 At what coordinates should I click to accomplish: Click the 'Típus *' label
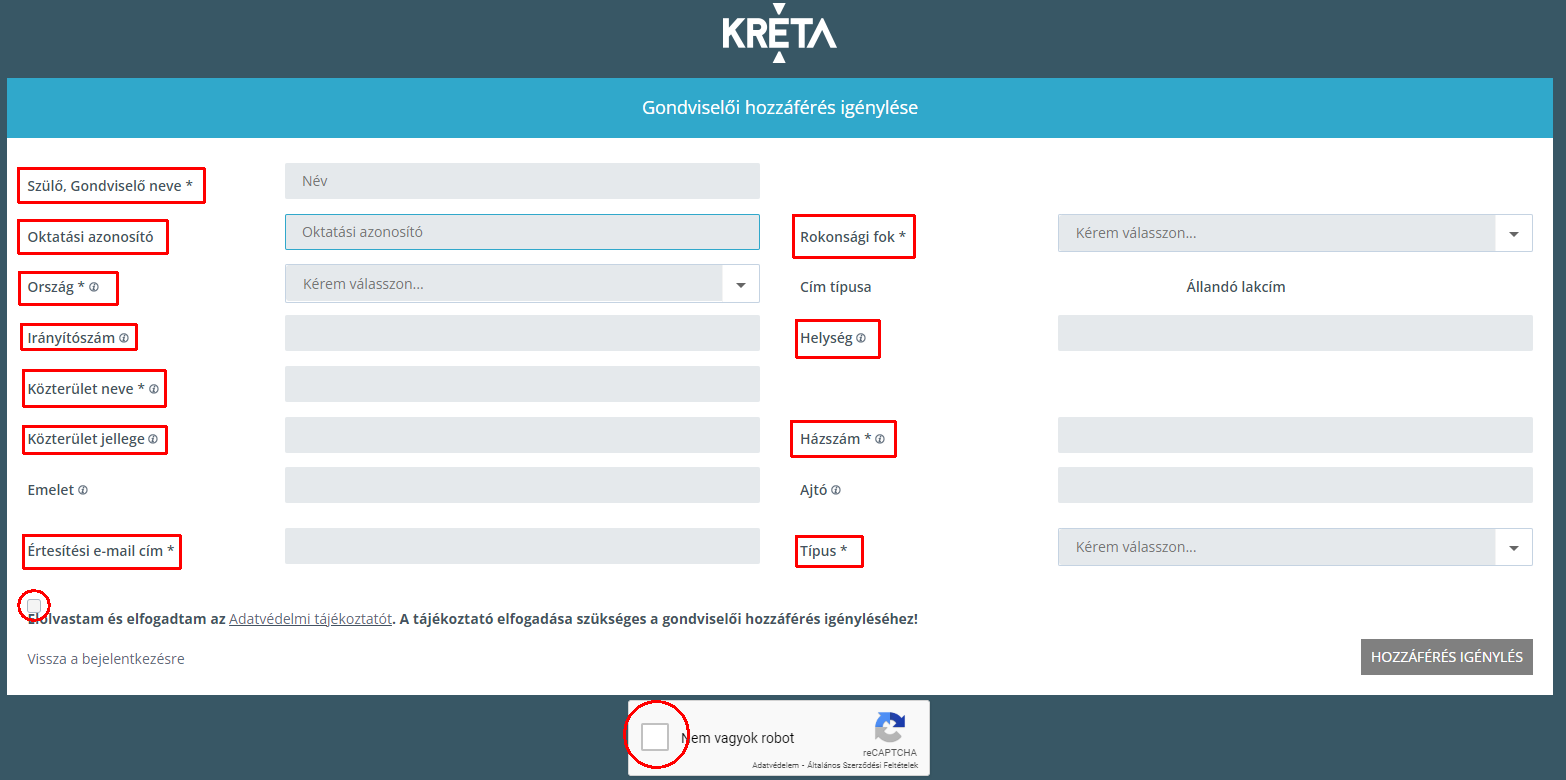[x=824, y=551]
